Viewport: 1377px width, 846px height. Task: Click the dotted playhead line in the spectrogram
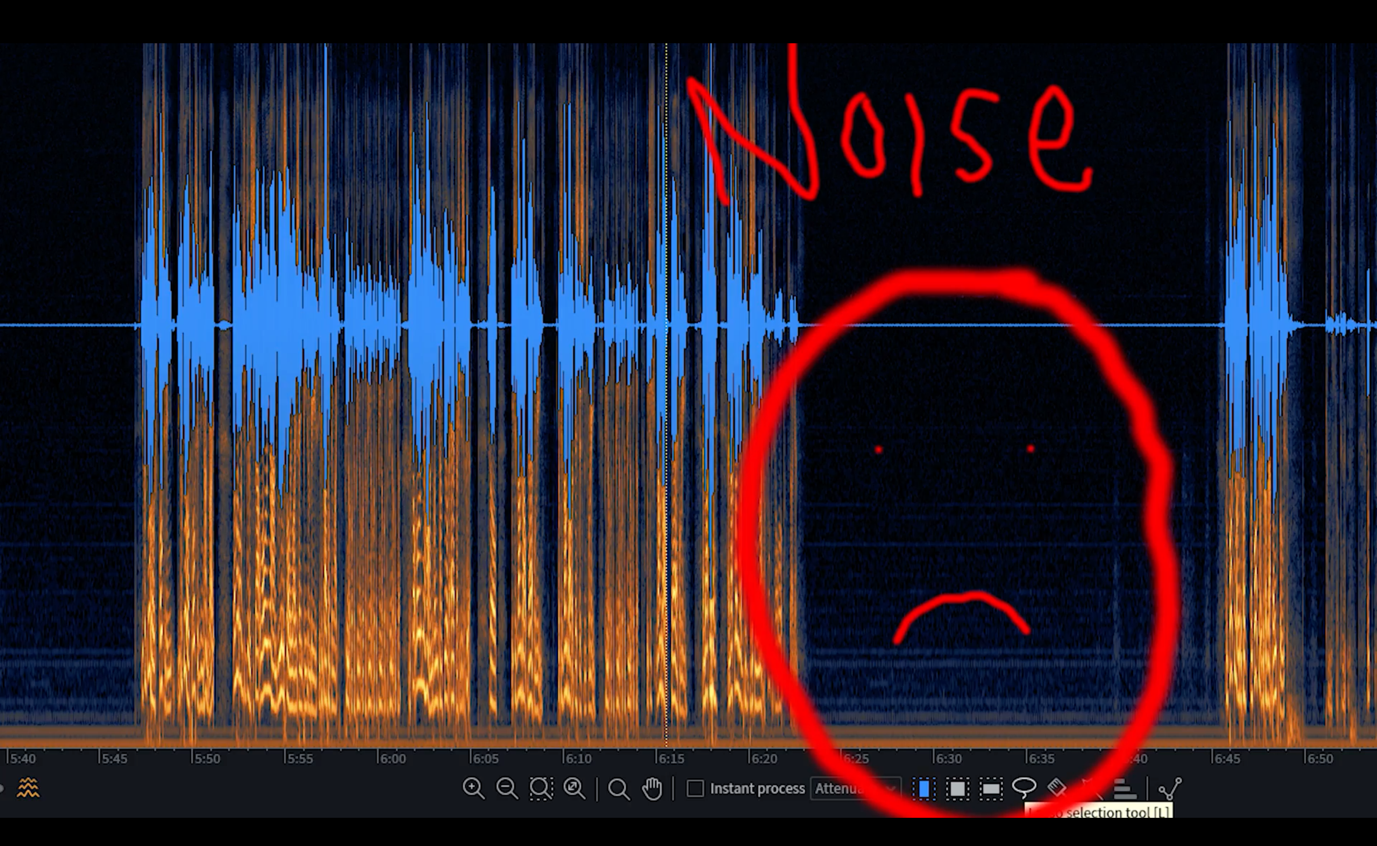point(667,395)
